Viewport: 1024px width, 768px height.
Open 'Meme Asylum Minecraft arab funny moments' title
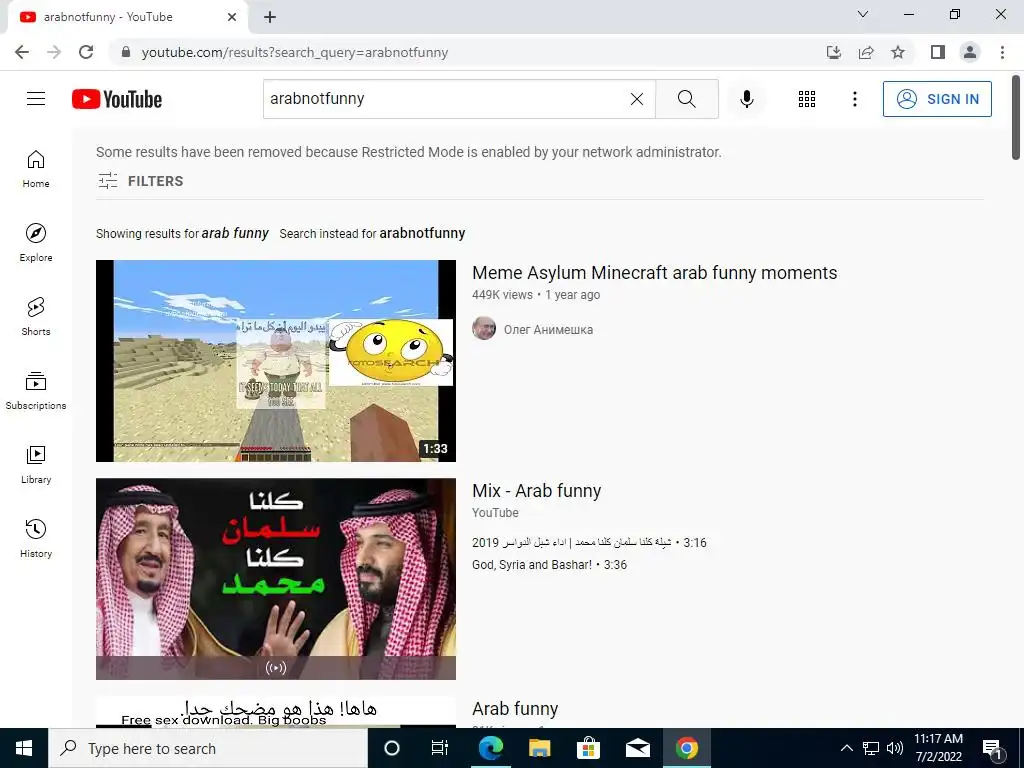coord(654,272)
